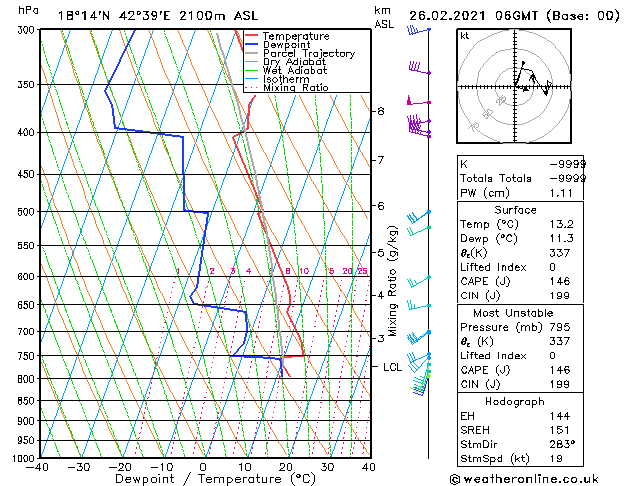Viewport: 629px width, 486px height.
Task: Click the StmSpd (kt) value 19
Action: point(556,458)
